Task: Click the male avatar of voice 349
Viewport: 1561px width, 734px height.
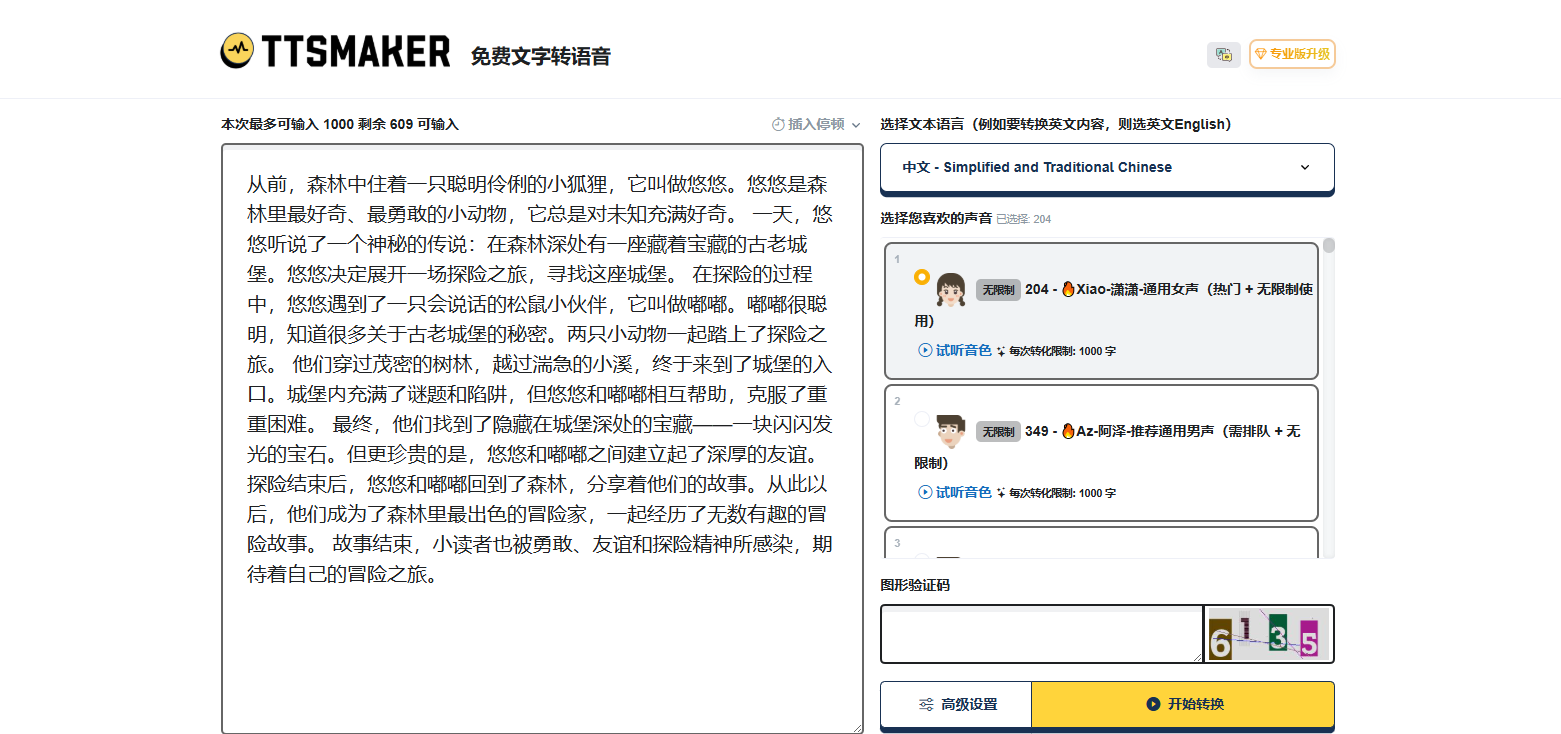Action: point(950,431)
